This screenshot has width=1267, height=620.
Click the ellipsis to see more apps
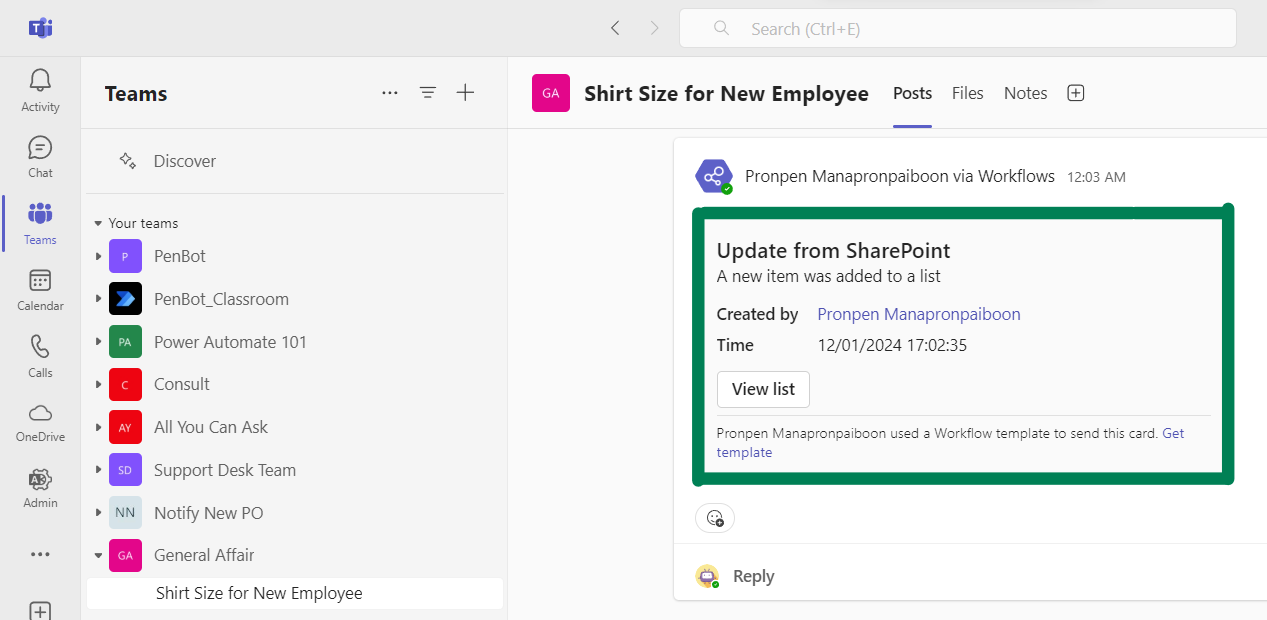point(39,554)
